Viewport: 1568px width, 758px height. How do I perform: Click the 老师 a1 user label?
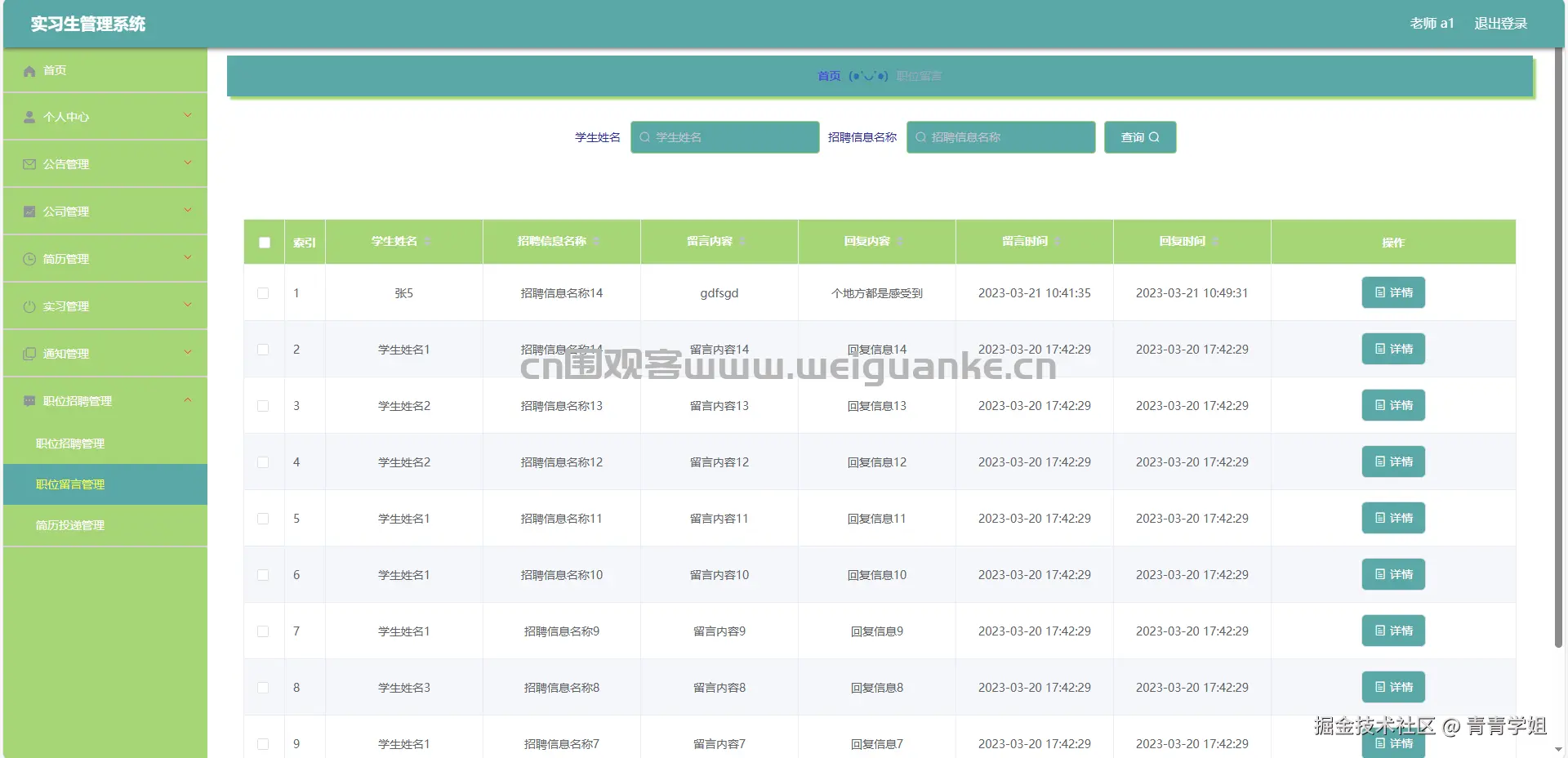[x=1432, y=24]
